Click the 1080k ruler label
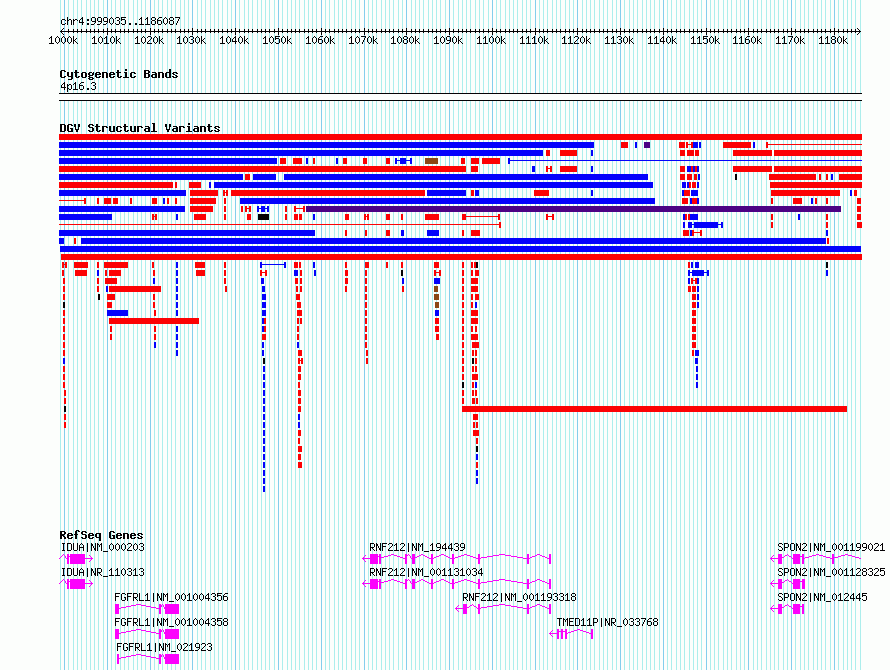 pyautogui.click(x=405, y=41)
